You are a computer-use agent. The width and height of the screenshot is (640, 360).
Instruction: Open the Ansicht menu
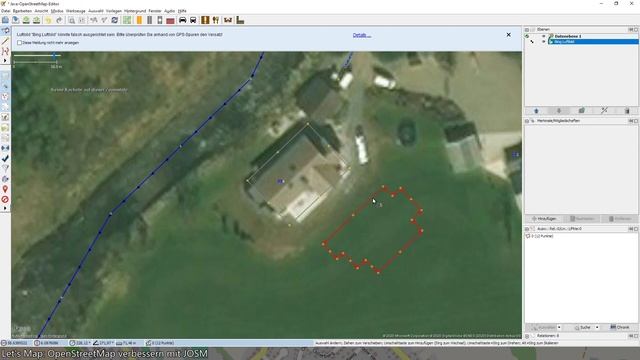coord(41,11)
